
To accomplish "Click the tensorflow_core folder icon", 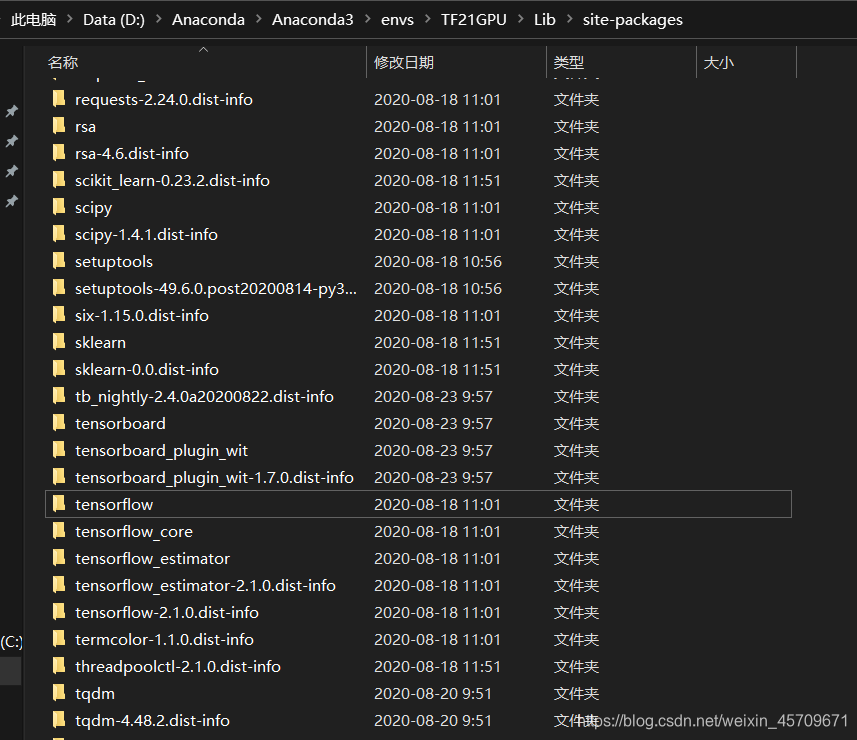I will (58, 531).
